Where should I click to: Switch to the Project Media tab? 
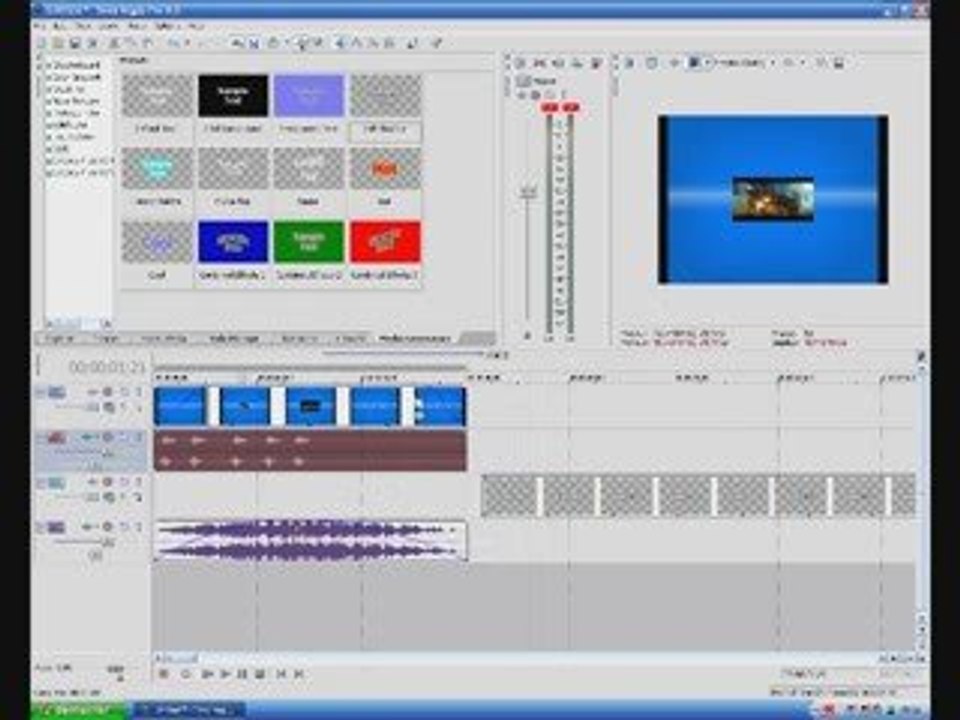164,339
